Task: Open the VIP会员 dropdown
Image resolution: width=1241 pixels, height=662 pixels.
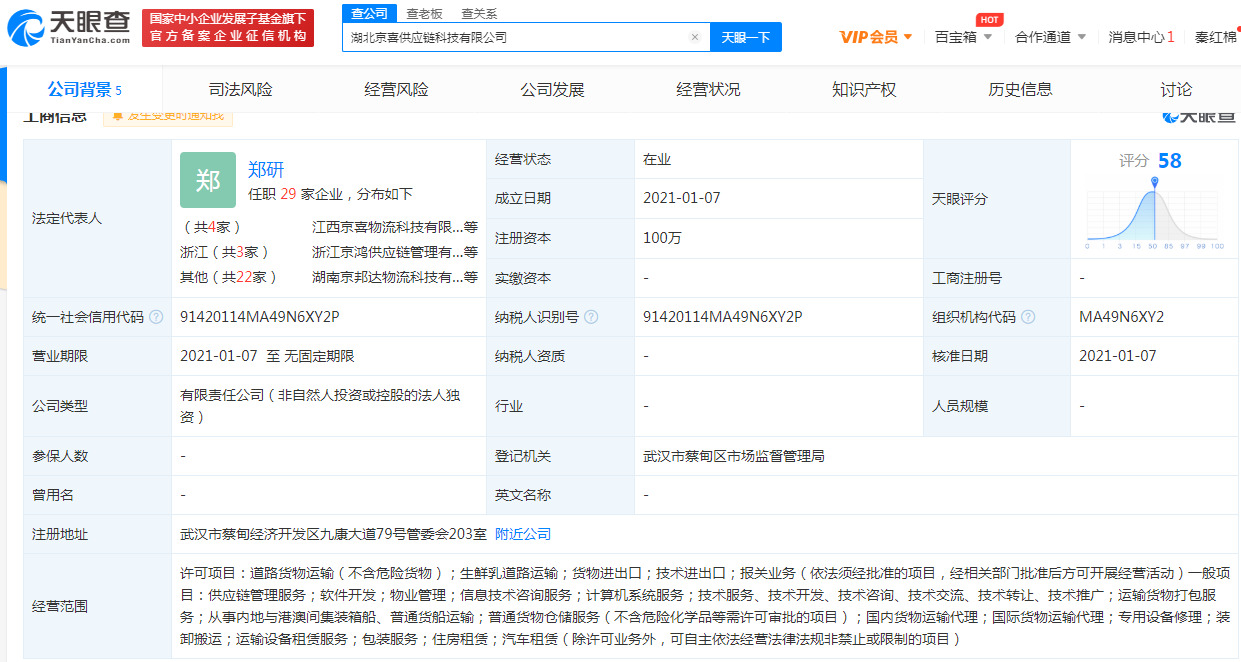Action: [x=876, y=37]
